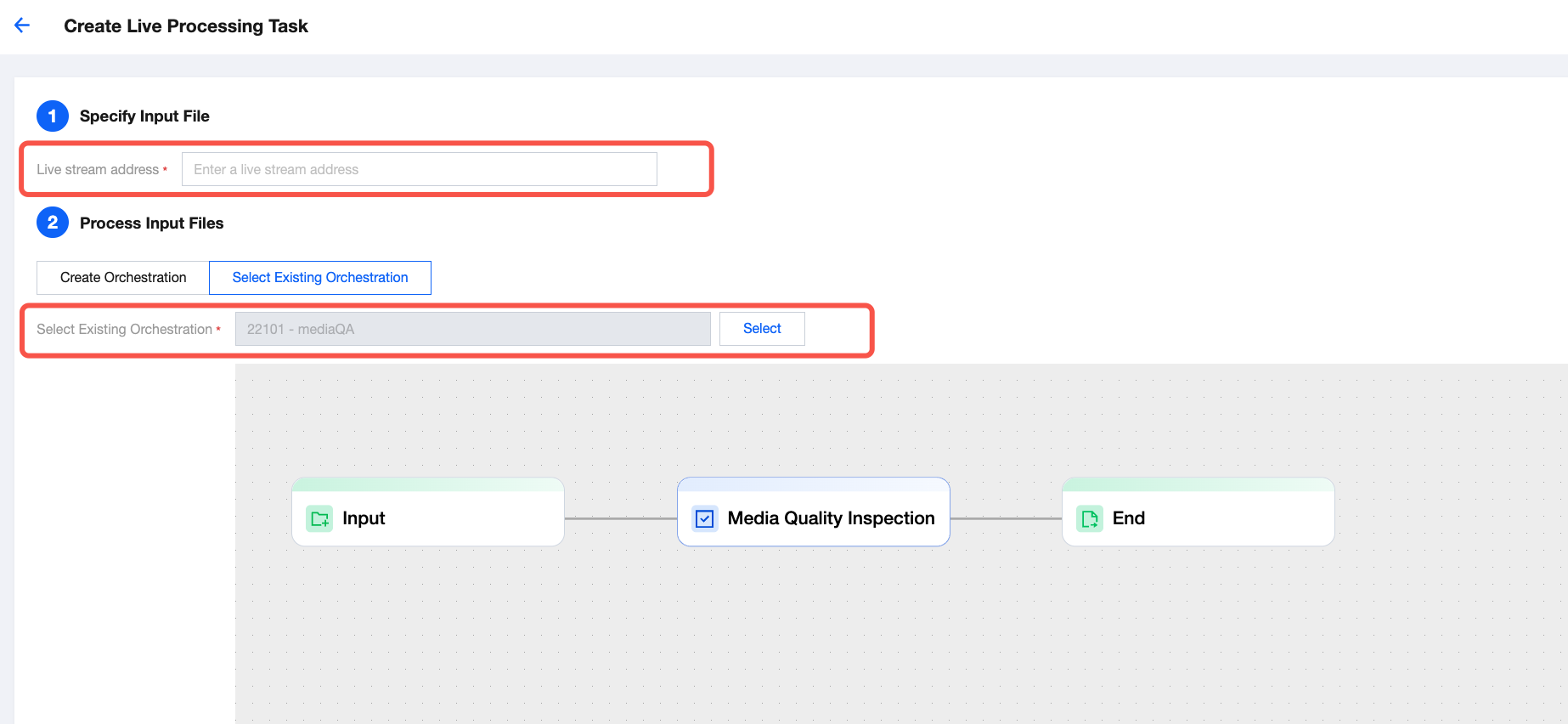Image resolution: width=1568 pixels, height=724 pixels.
Task: Click the step 1 number badge
Action: [53, 116]
